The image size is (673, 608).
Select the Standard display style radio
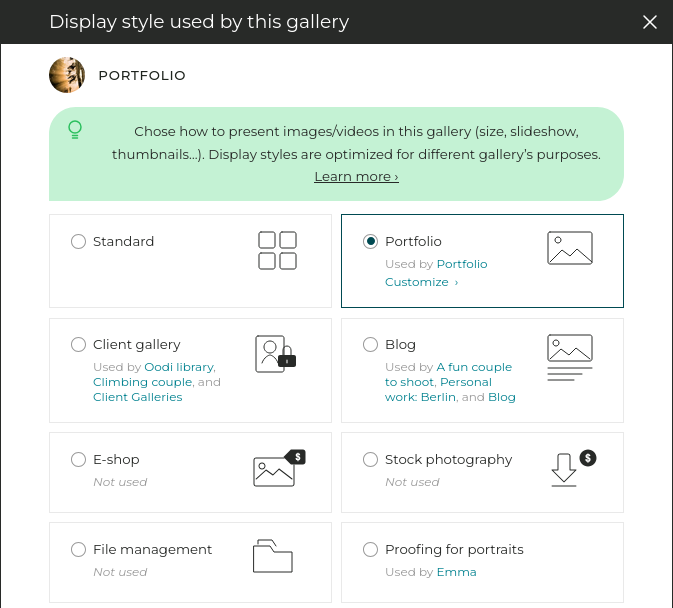[x=78, y=241]
